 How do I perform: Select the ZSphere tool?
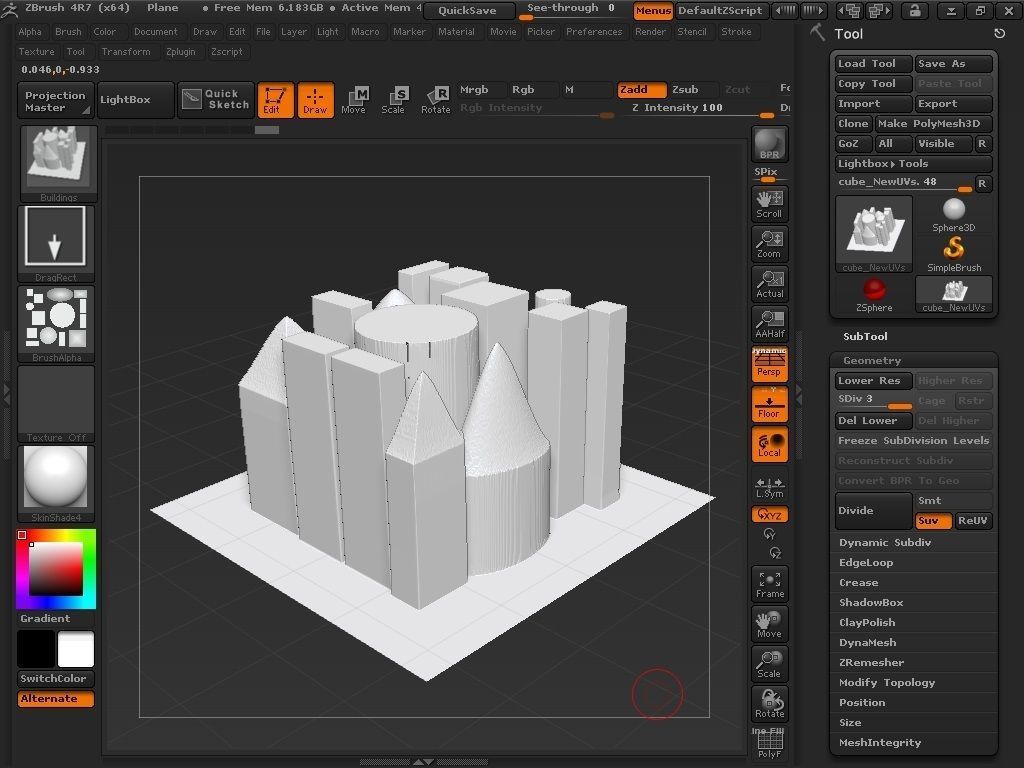pos(874,295)
